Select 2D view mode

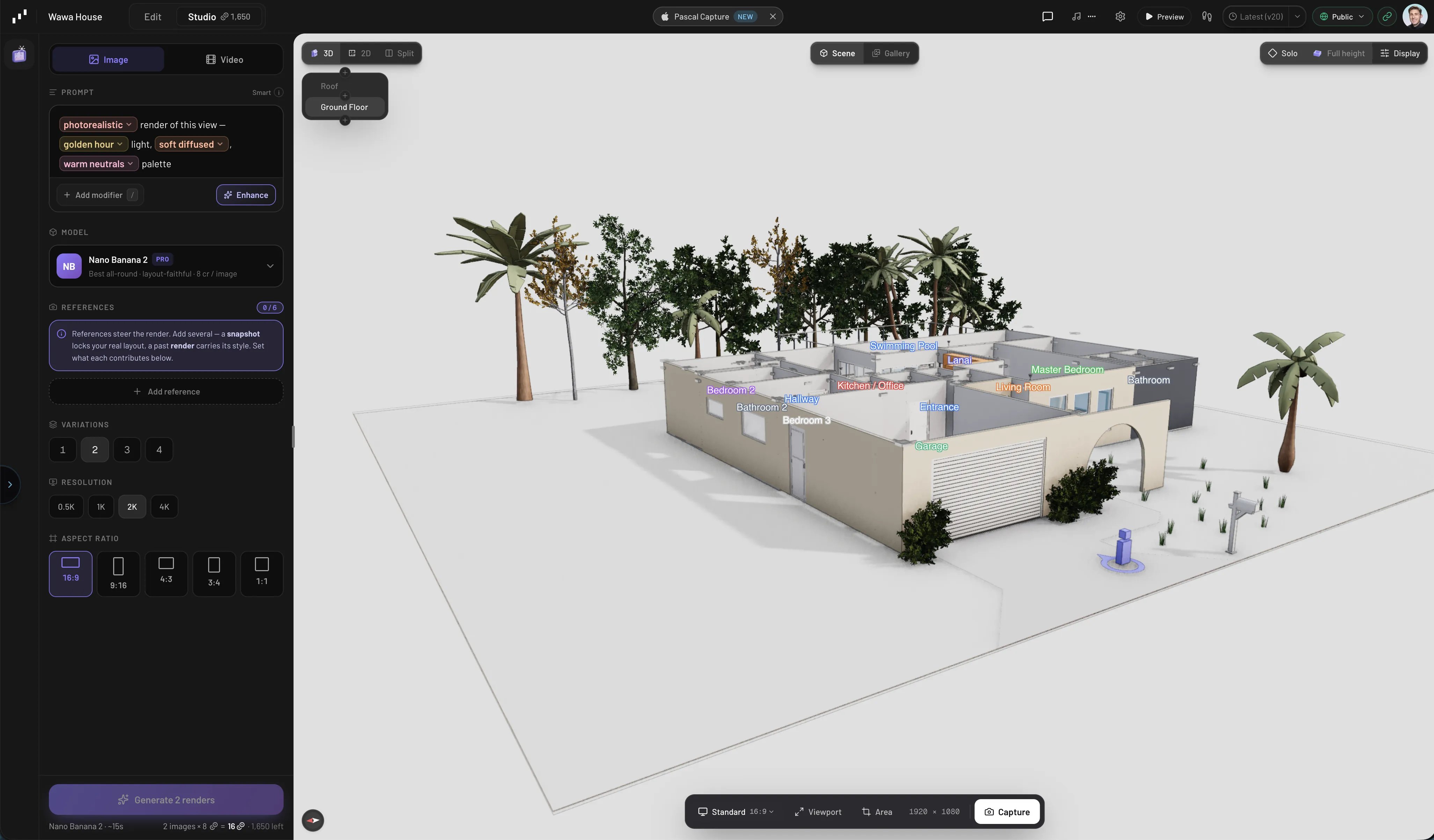359,53
